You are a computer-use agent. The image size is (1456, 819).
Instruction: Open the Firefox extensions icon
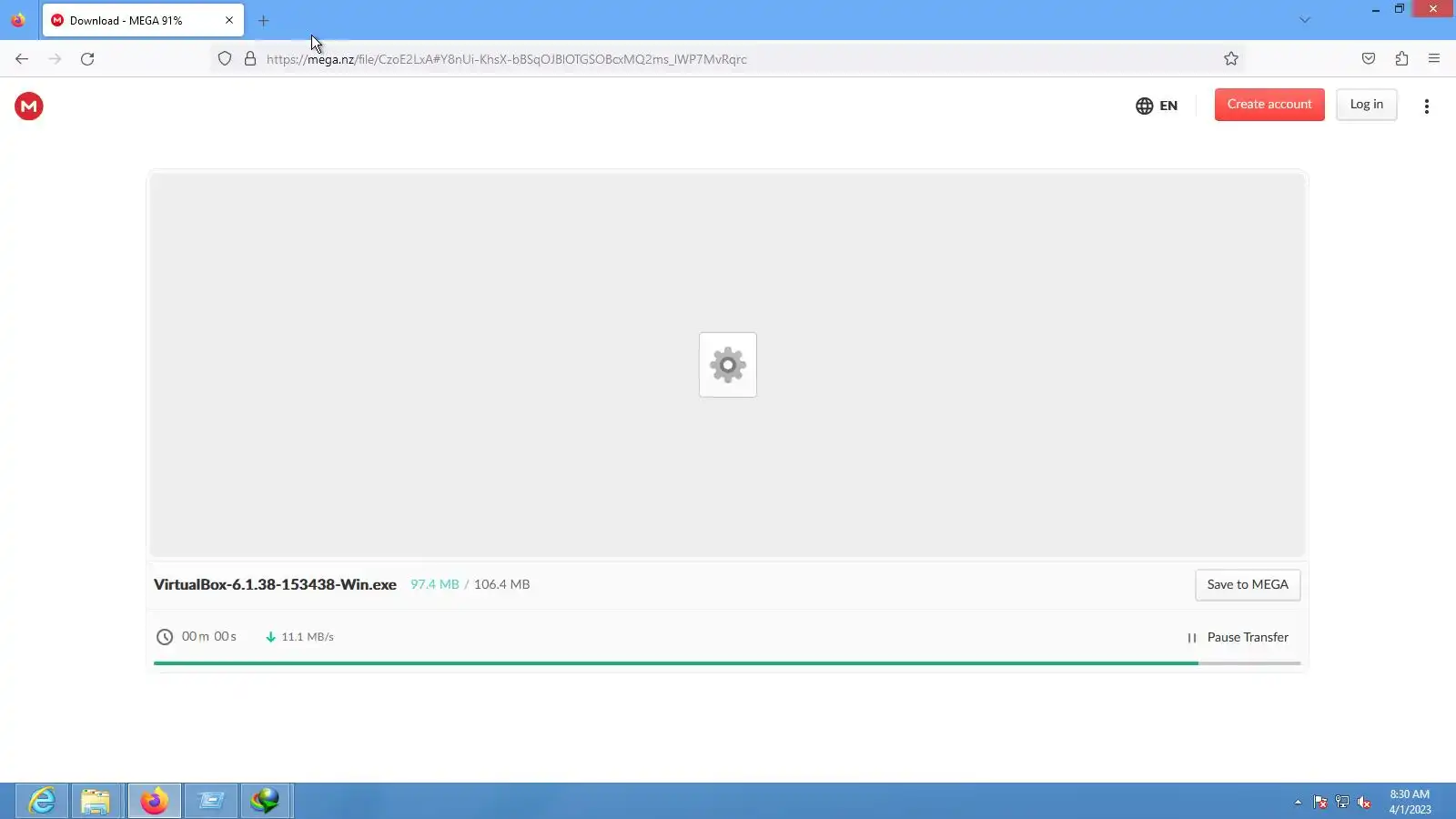[1401, 59]
